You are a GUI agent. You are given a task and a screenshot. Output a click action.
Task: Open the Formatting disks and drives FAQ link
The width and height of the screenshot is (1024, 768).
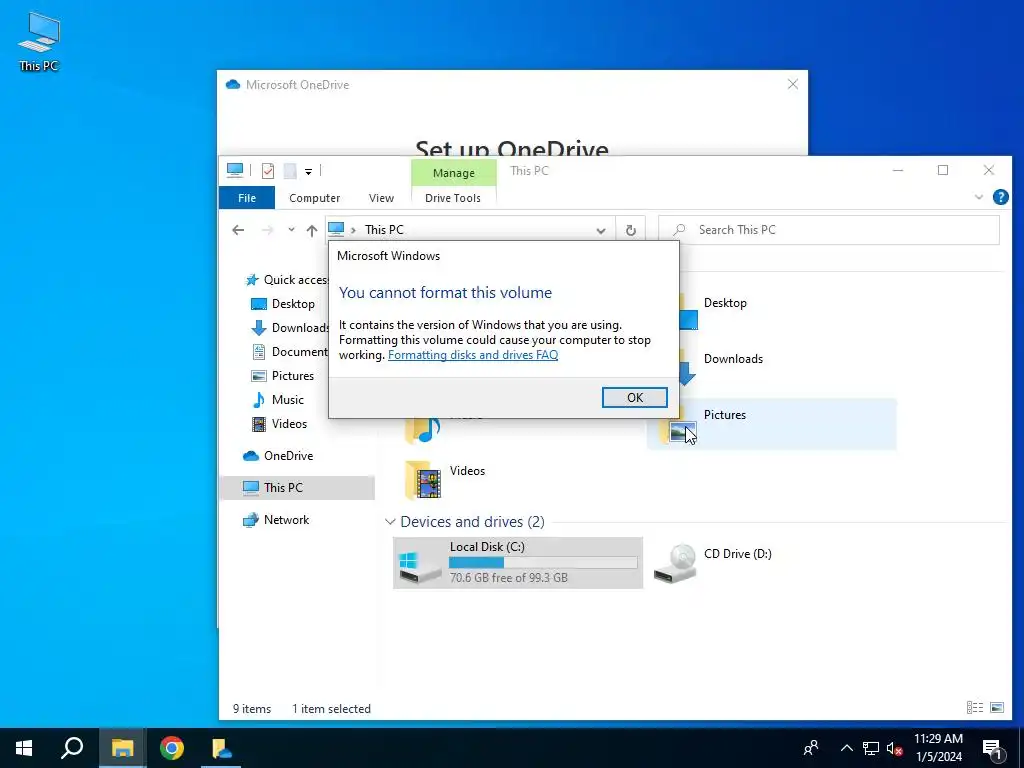tap(473, 355)
